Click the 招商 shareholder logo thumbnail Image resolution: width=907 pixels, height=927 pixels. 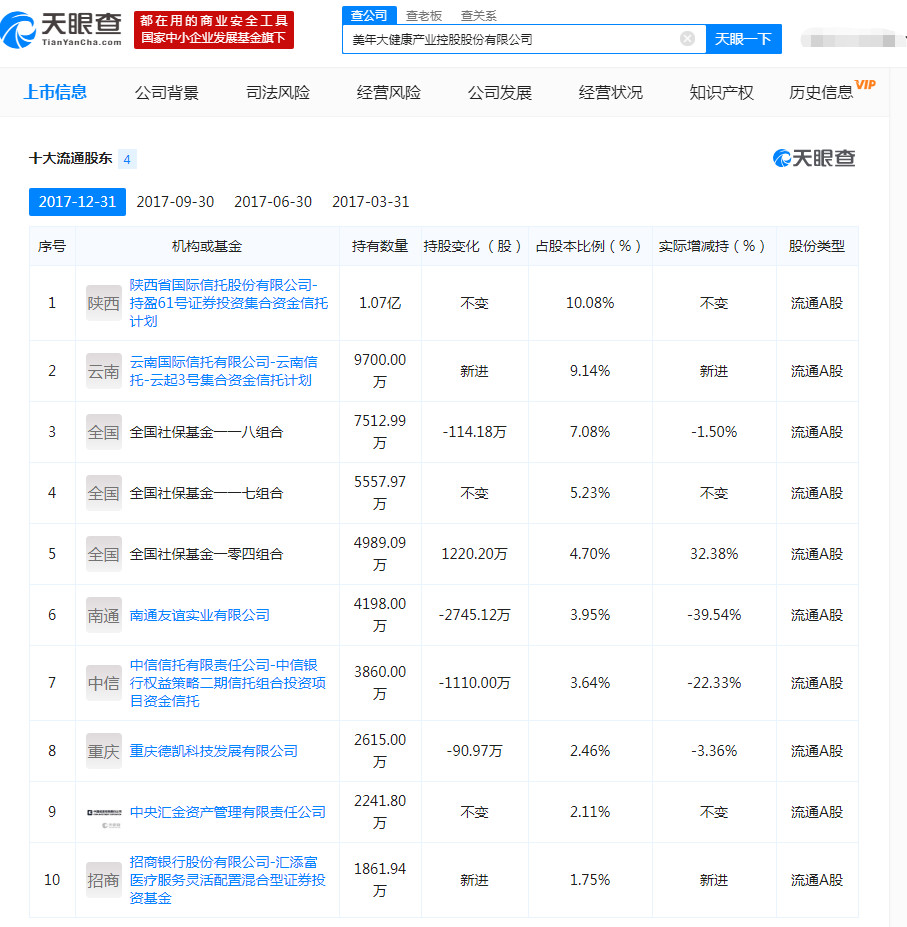[103, 880]
